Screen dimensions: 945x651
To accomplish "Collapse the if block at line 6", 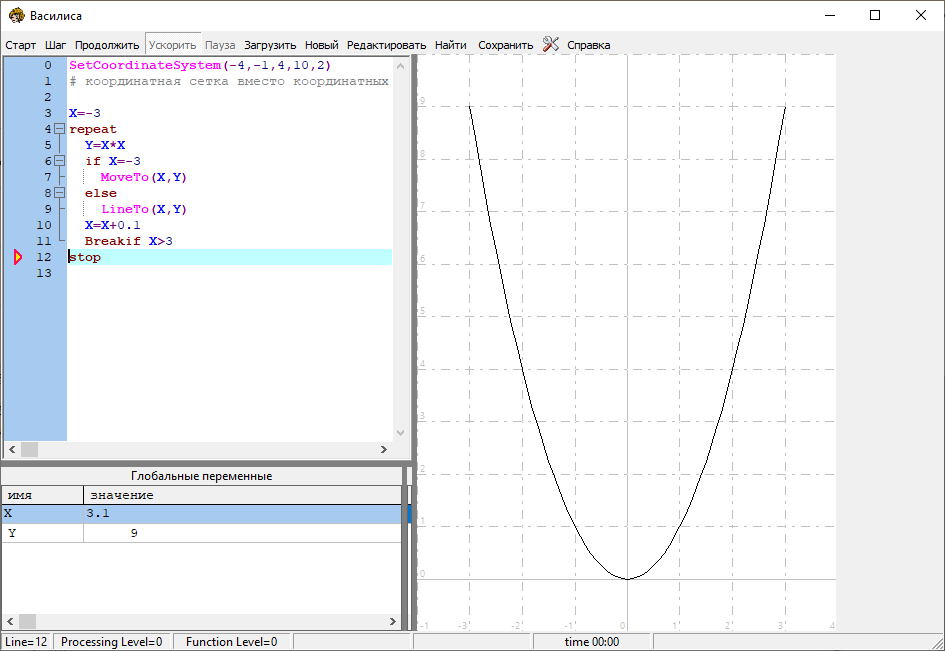I will click(x=59, y=161).
